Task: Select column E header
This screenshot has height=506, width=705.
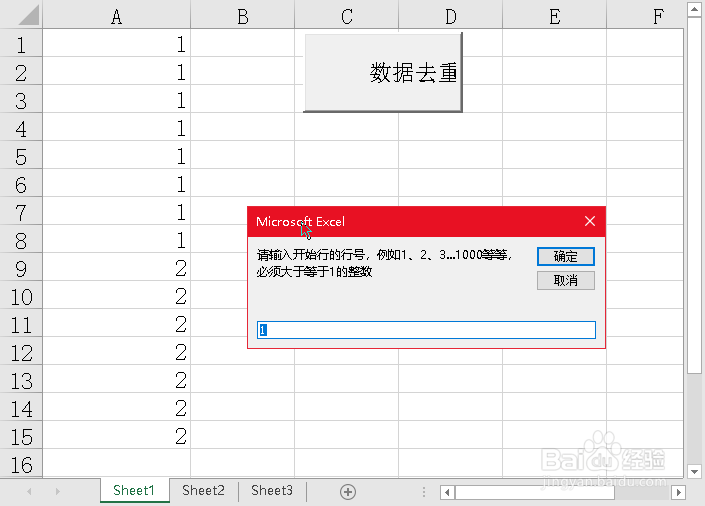Action: tap(554, 17)
